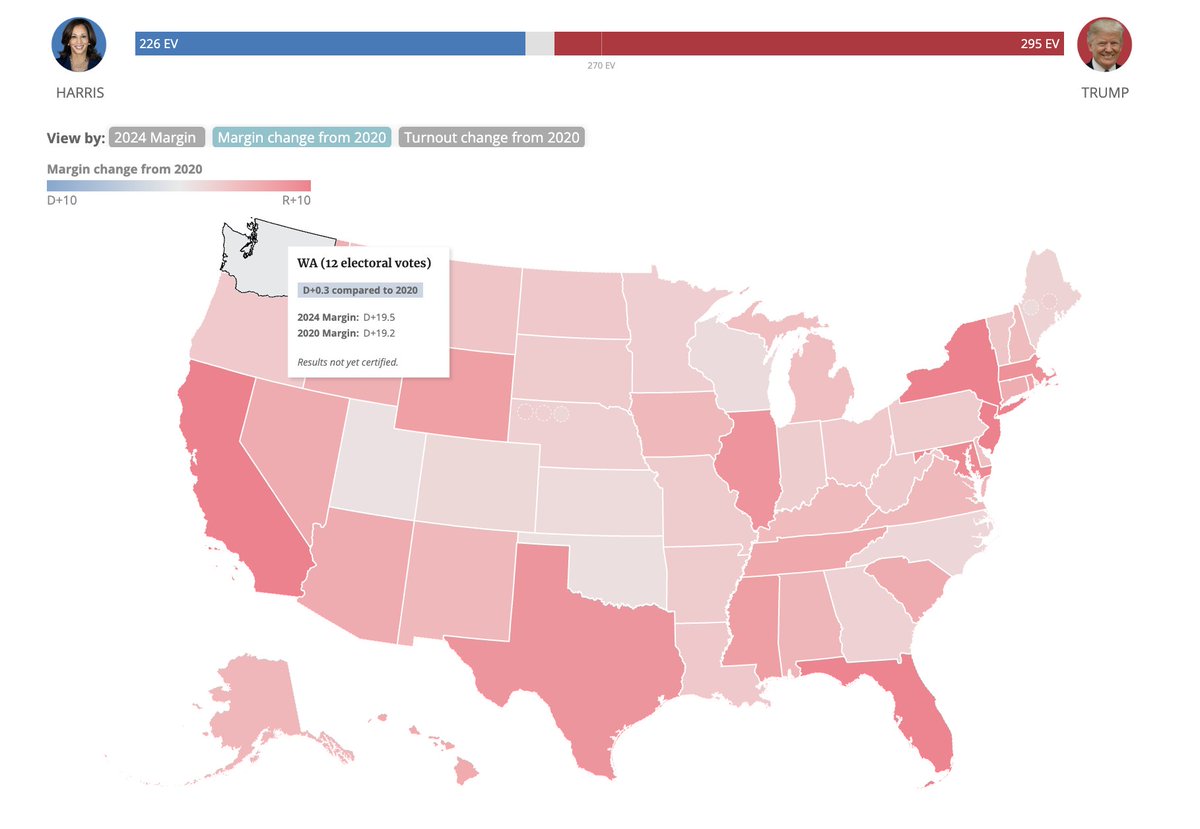Click the gray undecided segment of EV bar
This screenshot has height=829, width=1200.
click(x=539, y=44)
